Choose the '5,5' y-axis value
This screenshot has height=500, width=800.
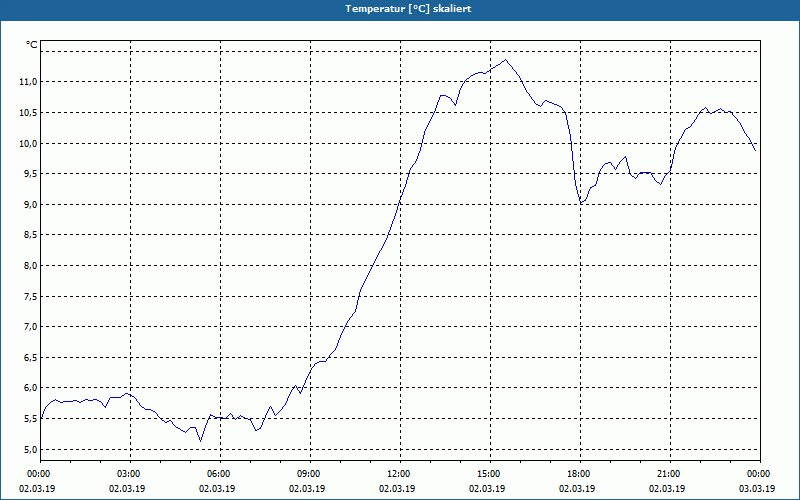pyautogui.click(x=31, y=418)
